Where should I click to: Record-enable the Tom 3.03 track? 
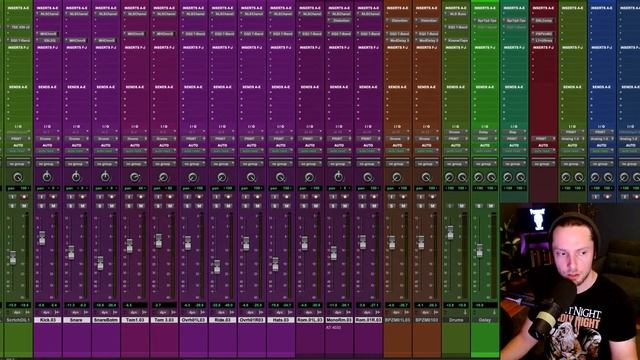[170, 197]
